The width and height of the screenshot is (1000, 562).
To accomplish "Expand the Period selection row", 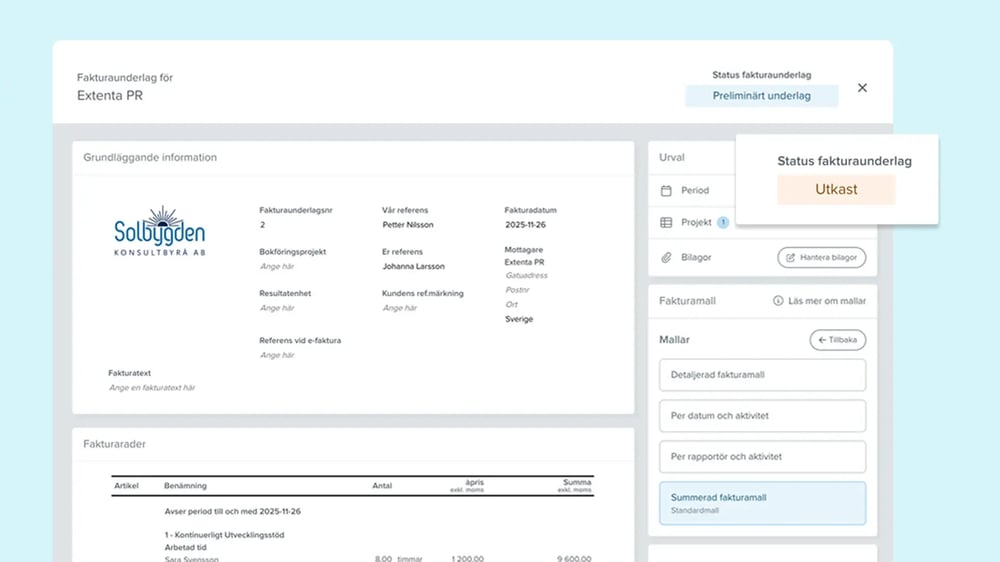I will click(x=695, y=190).
